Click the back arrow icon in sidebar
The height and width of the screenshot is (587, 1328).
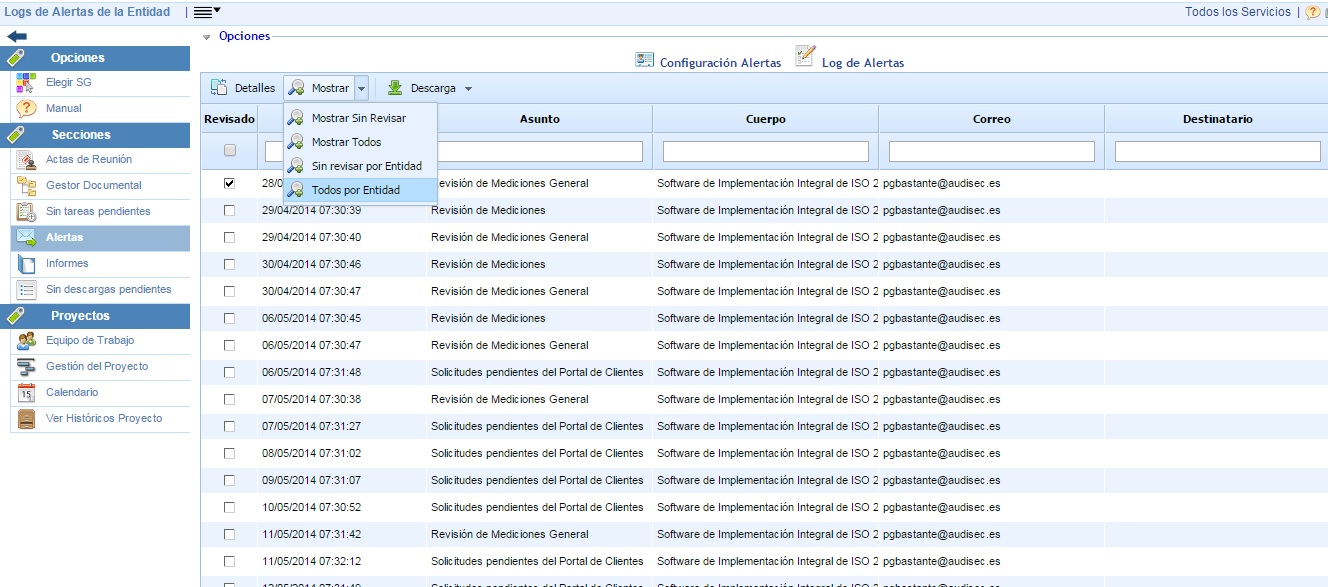pos(17,36)
